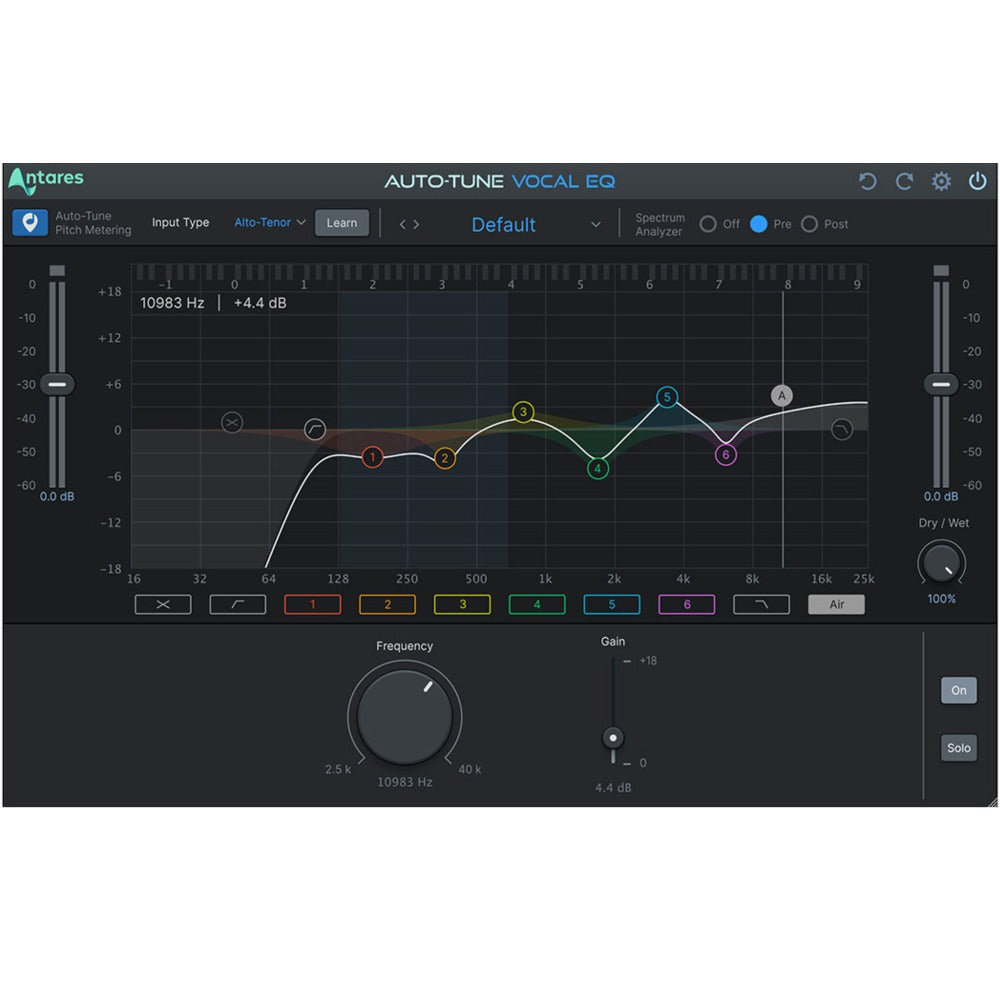Select the Air band tab
Screen dimensions: 1000x1000
836,604
